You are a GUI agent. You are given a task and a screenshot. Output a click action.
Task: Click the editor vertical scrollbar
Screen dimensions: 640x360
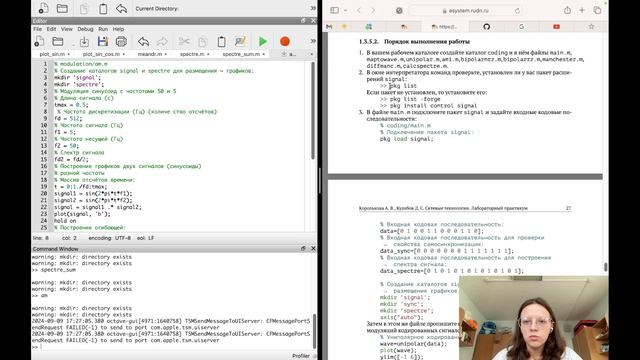pos(313,110)
